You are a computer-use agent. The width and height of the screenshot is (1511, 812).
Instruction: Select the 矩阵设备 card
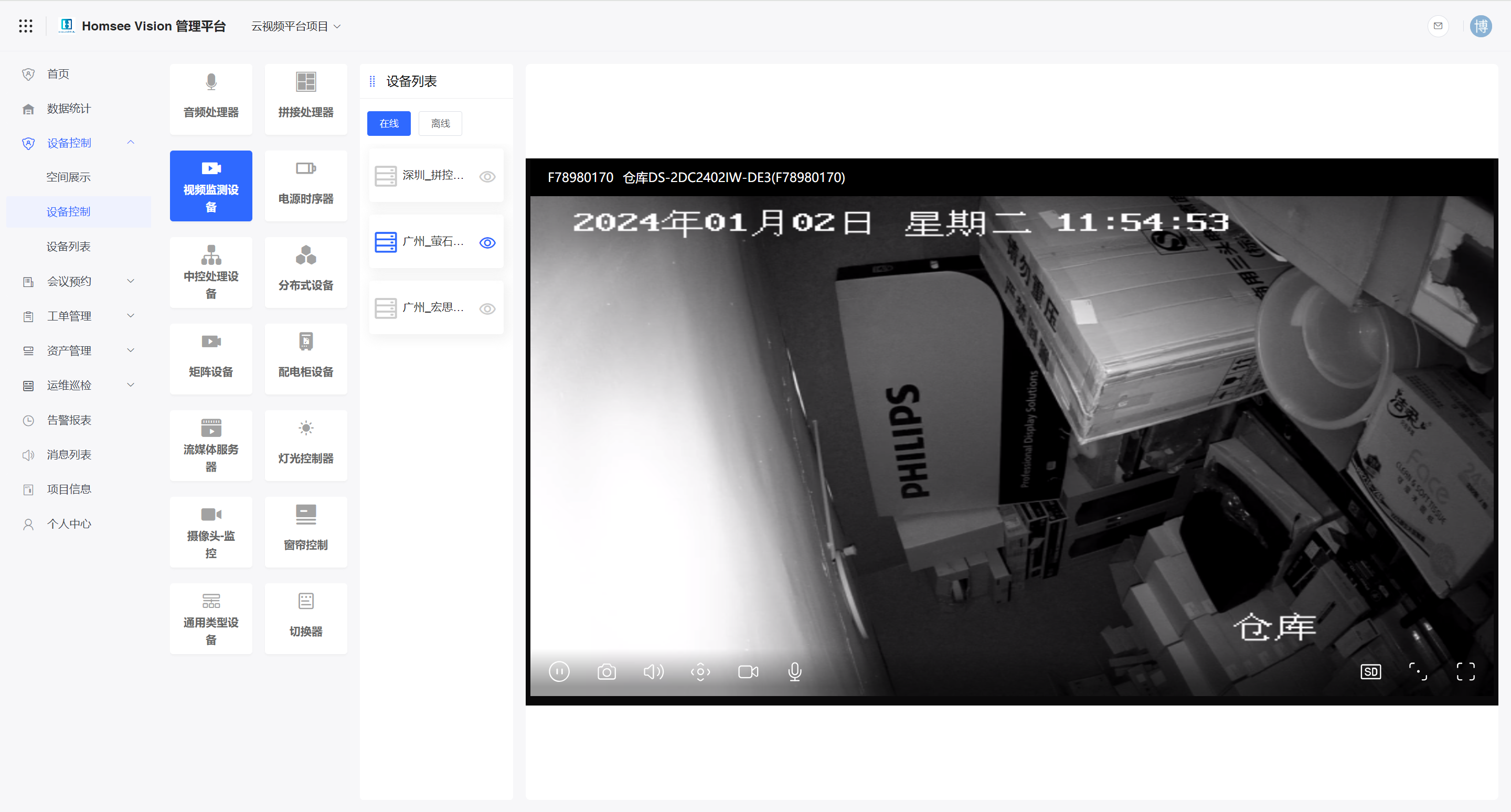pyautogui.click(x=211, y=359)
